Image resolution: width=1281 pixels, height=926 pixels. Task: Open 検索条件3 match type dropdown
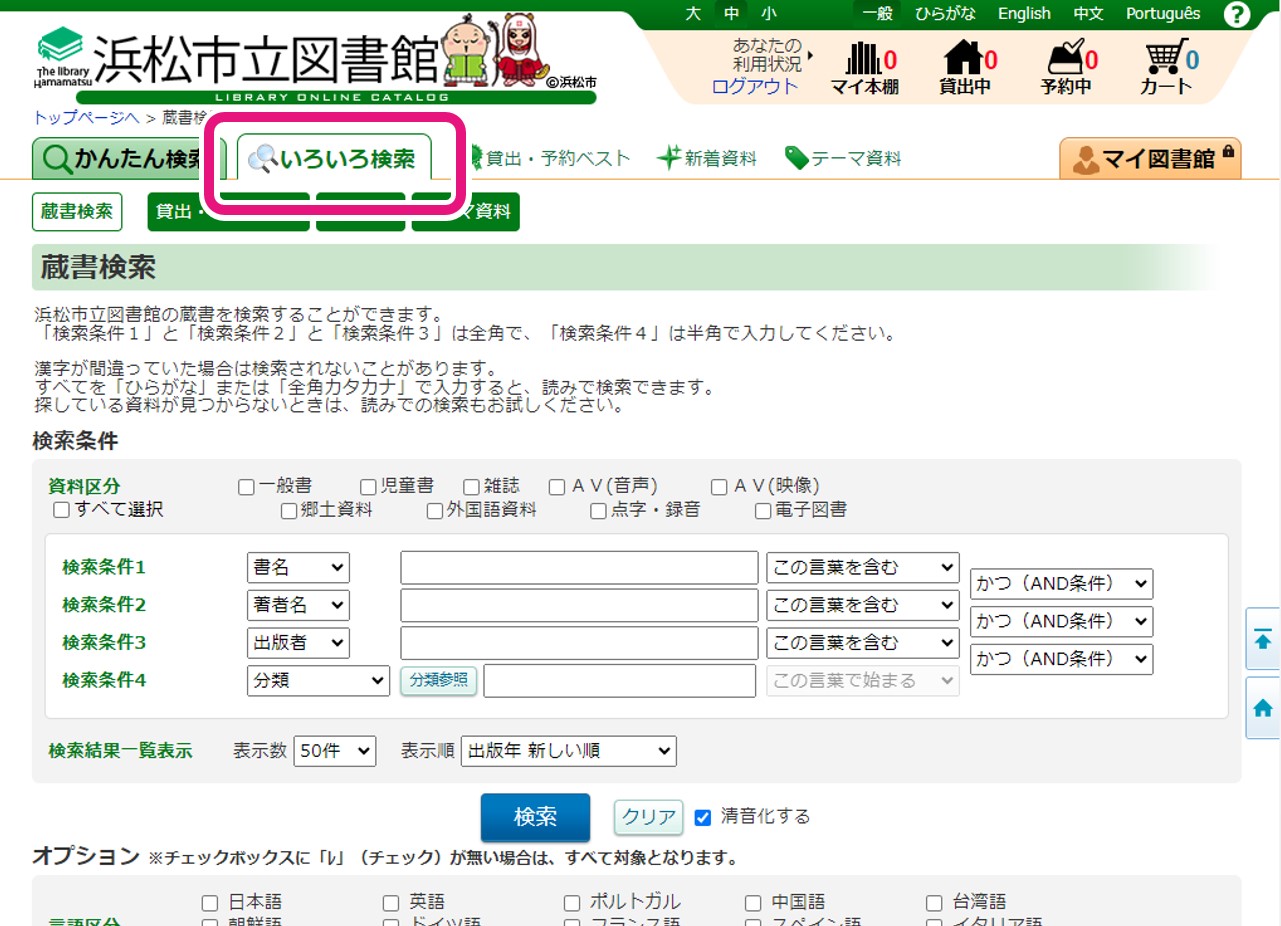[863, 643]
